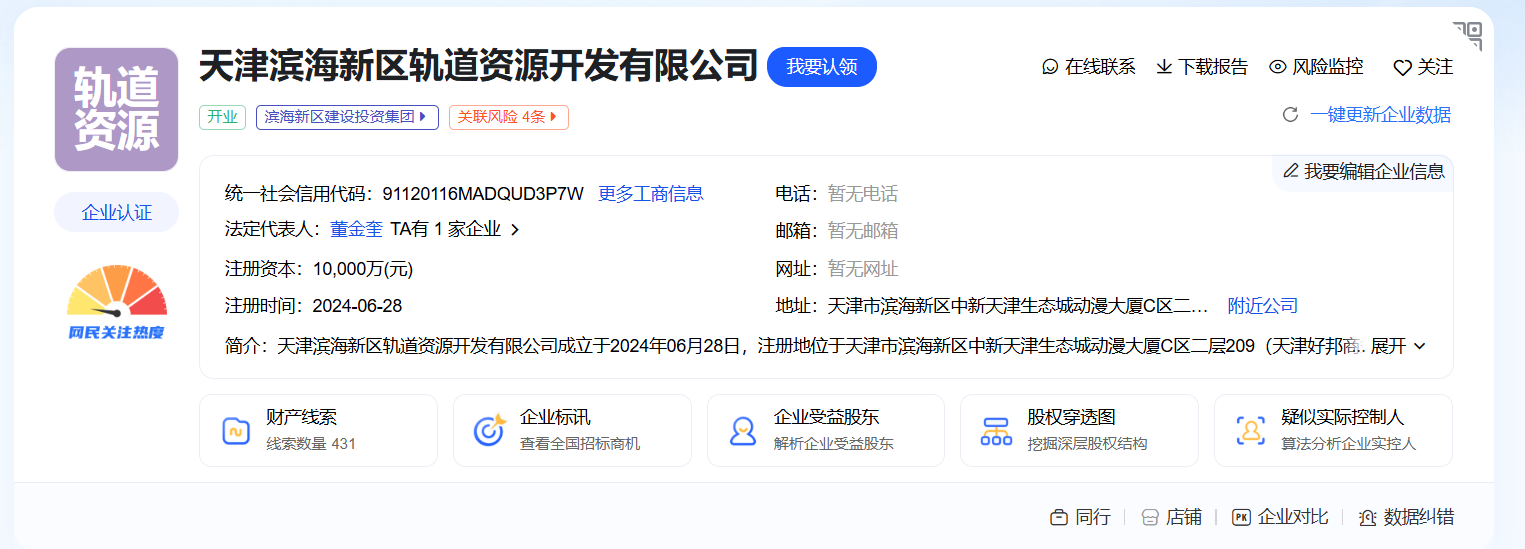
Task: Select the company name heading
Action: pyautogui.click(x=478, y=66)
